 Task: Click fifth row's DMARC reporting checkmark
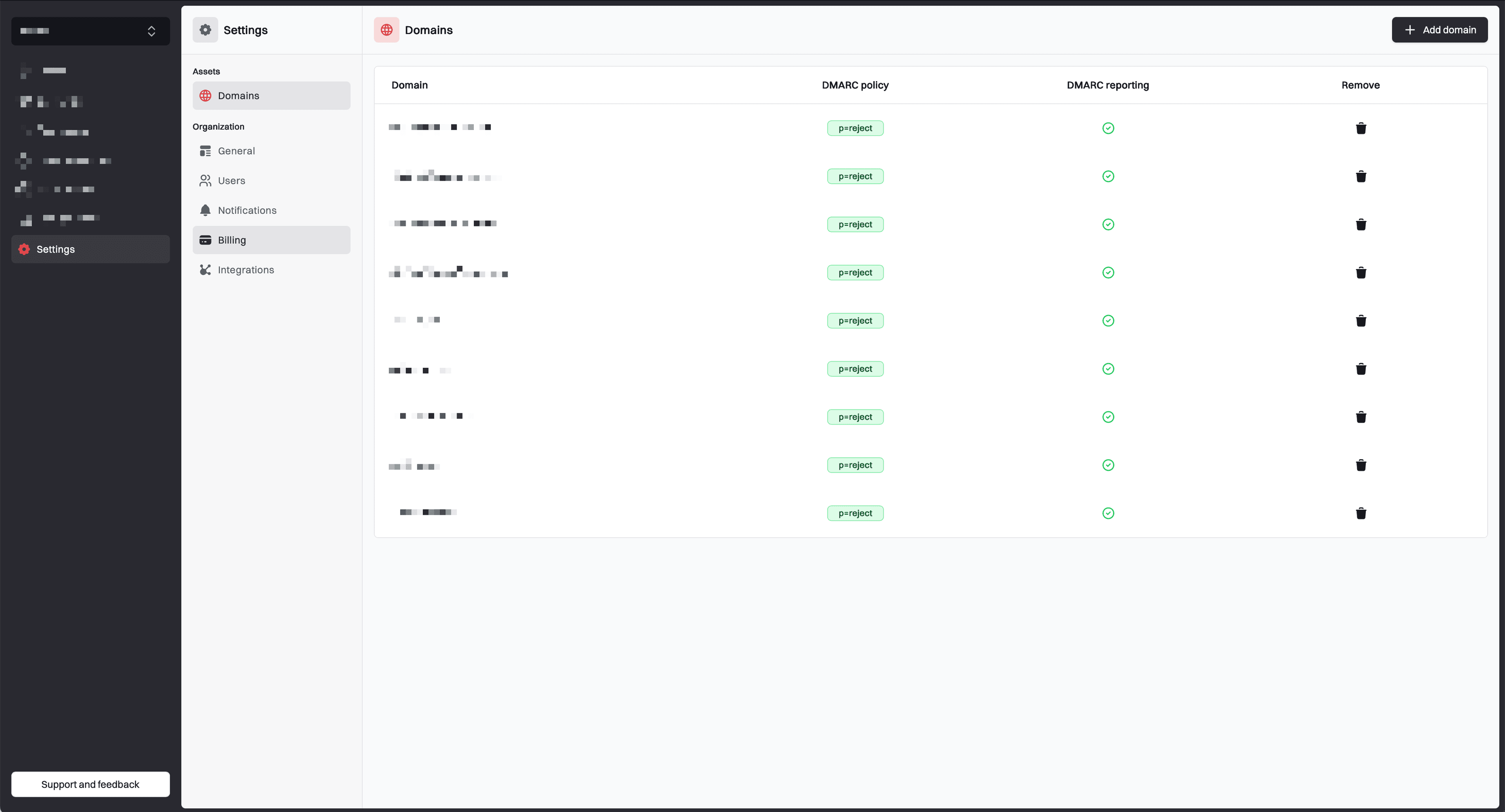point(1108,320)
